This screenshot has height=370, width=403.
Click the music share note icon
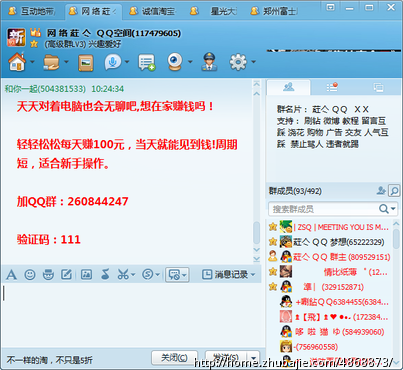tap(105, 275)
